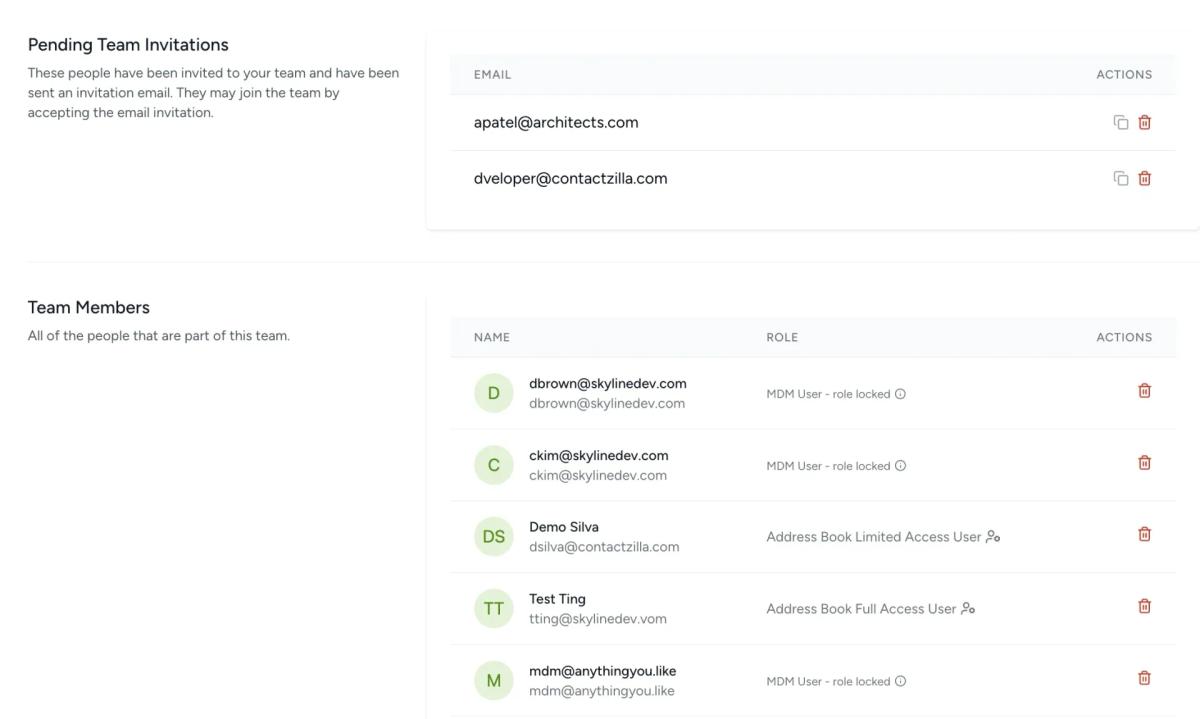1200x719 pixels.
Task: Remove team member dbrown@skylinedev.com
Action: pos(1144,390)
